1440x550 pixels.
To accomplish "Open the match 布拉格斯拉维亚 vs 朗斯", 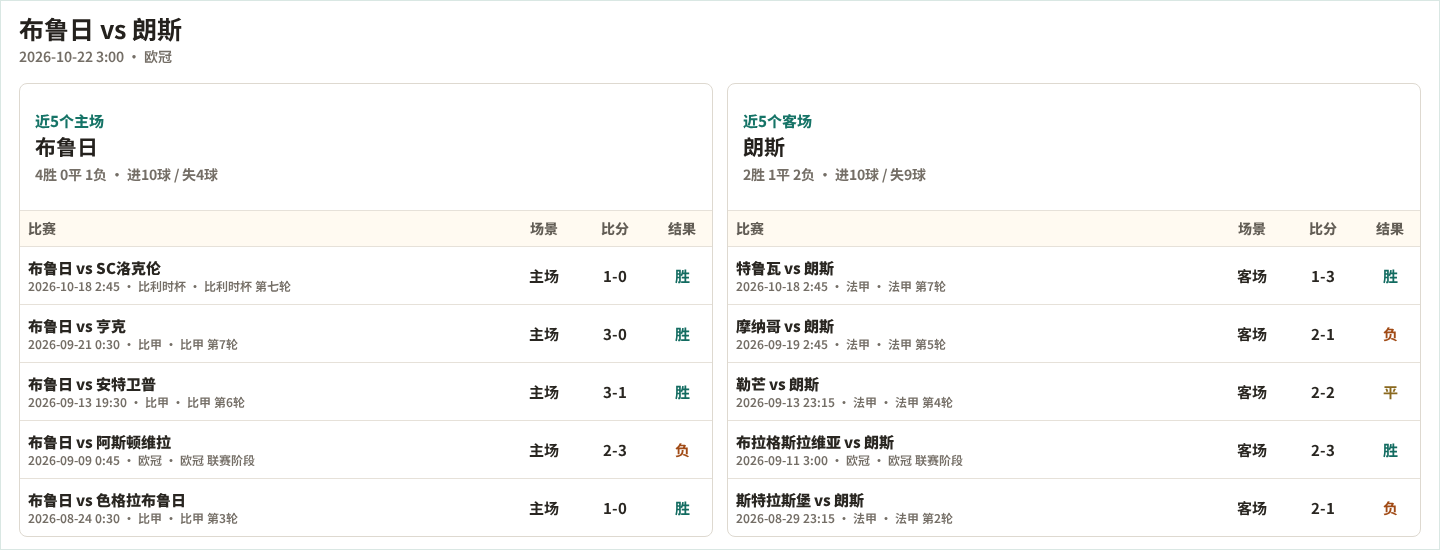I will [x=815, y=442].
